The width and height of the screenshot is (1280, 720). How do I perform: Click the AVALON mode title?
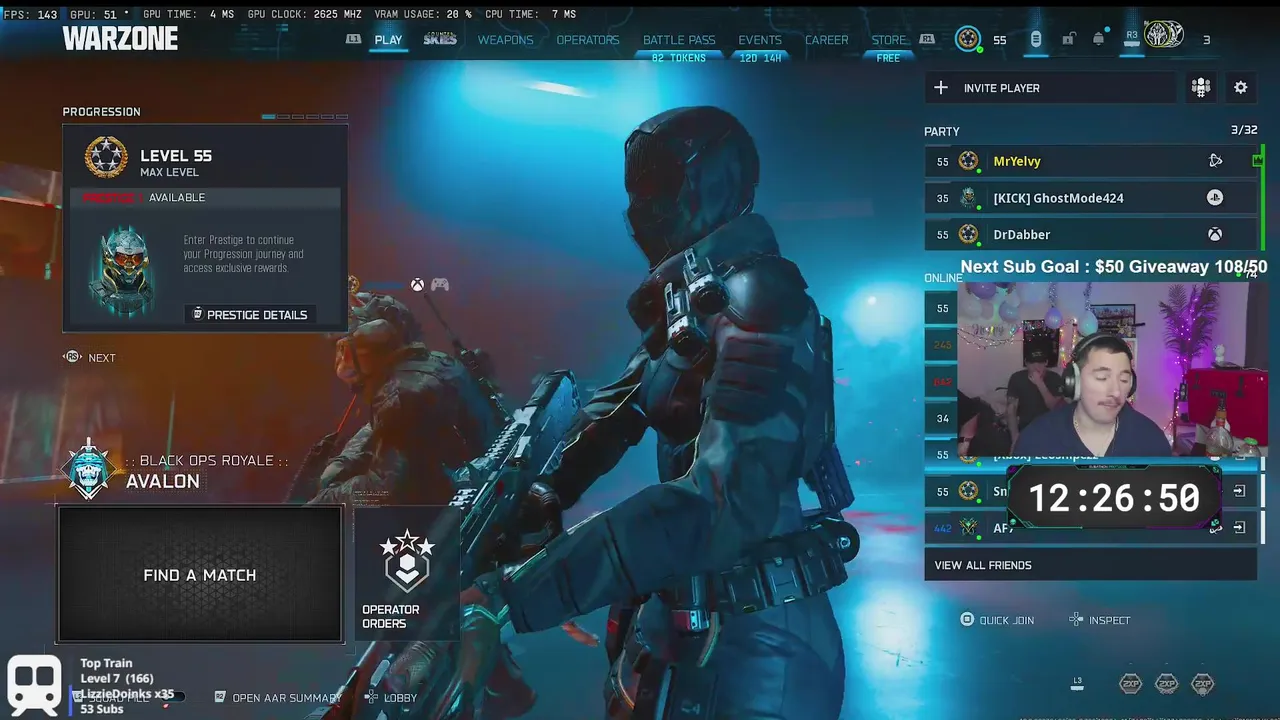163,481
